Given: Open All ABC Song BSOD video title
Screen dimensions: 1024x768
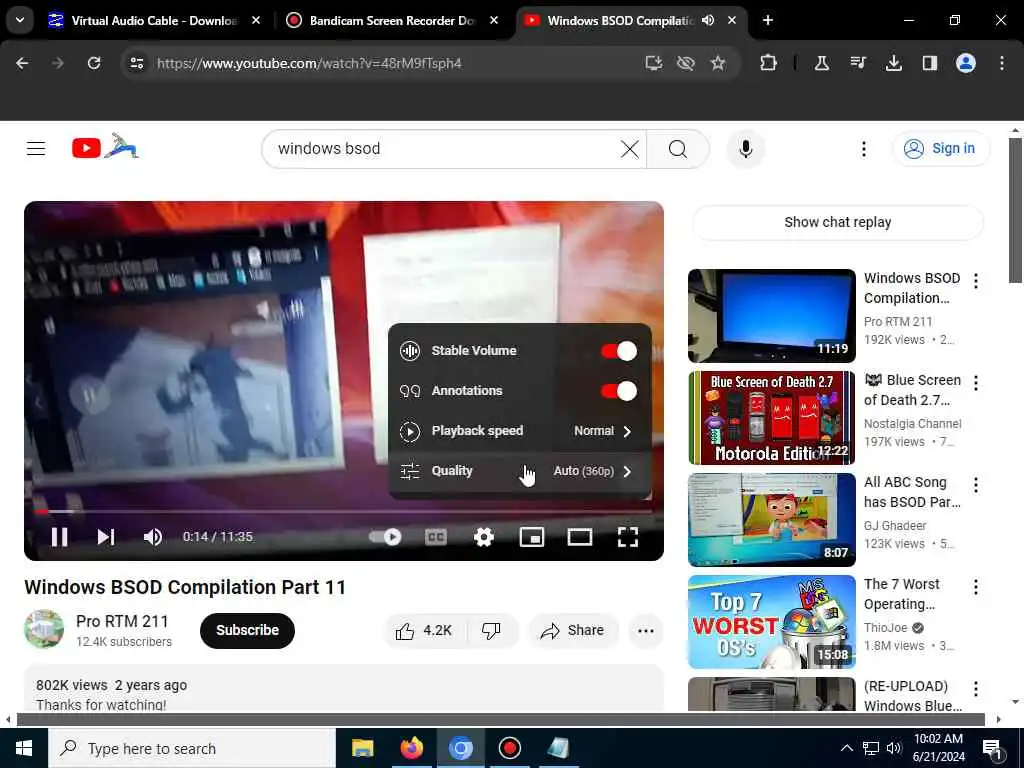Looking at the screenshot, I should [912, 492].
